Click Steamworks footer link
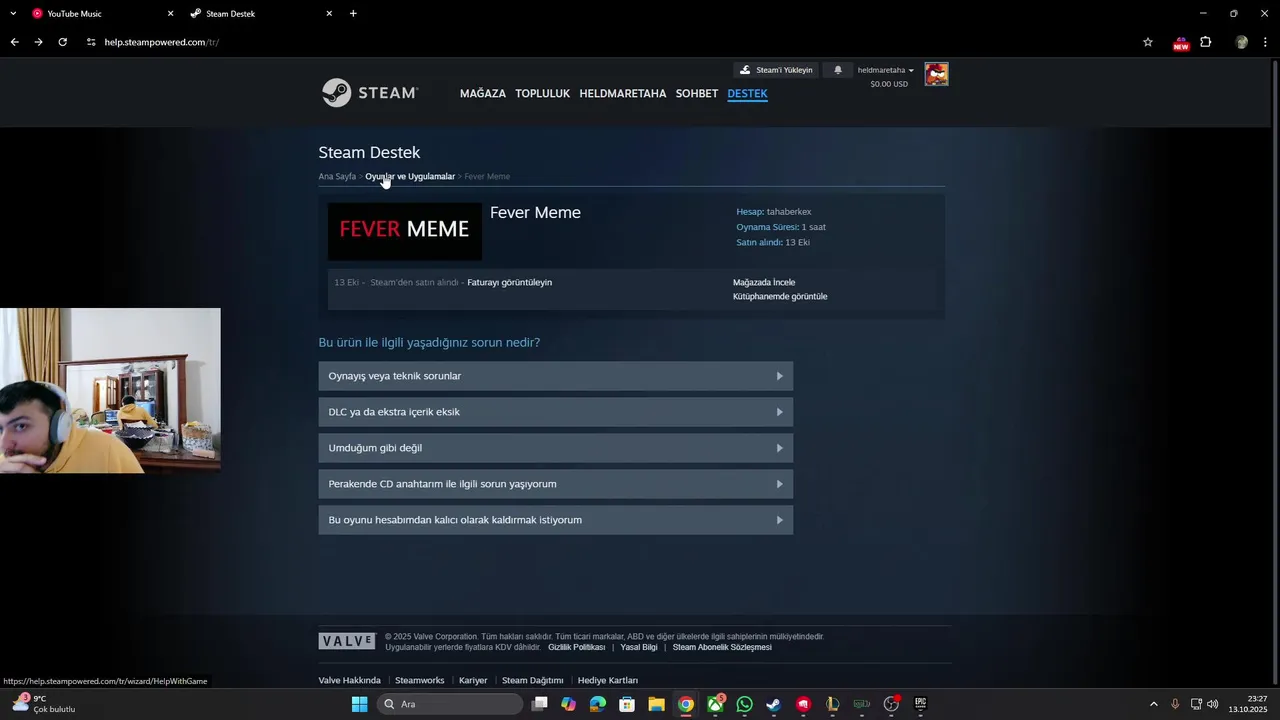The height and width of the screenshot is (720, 1280). pyautogui.click(x=419, y=680)
